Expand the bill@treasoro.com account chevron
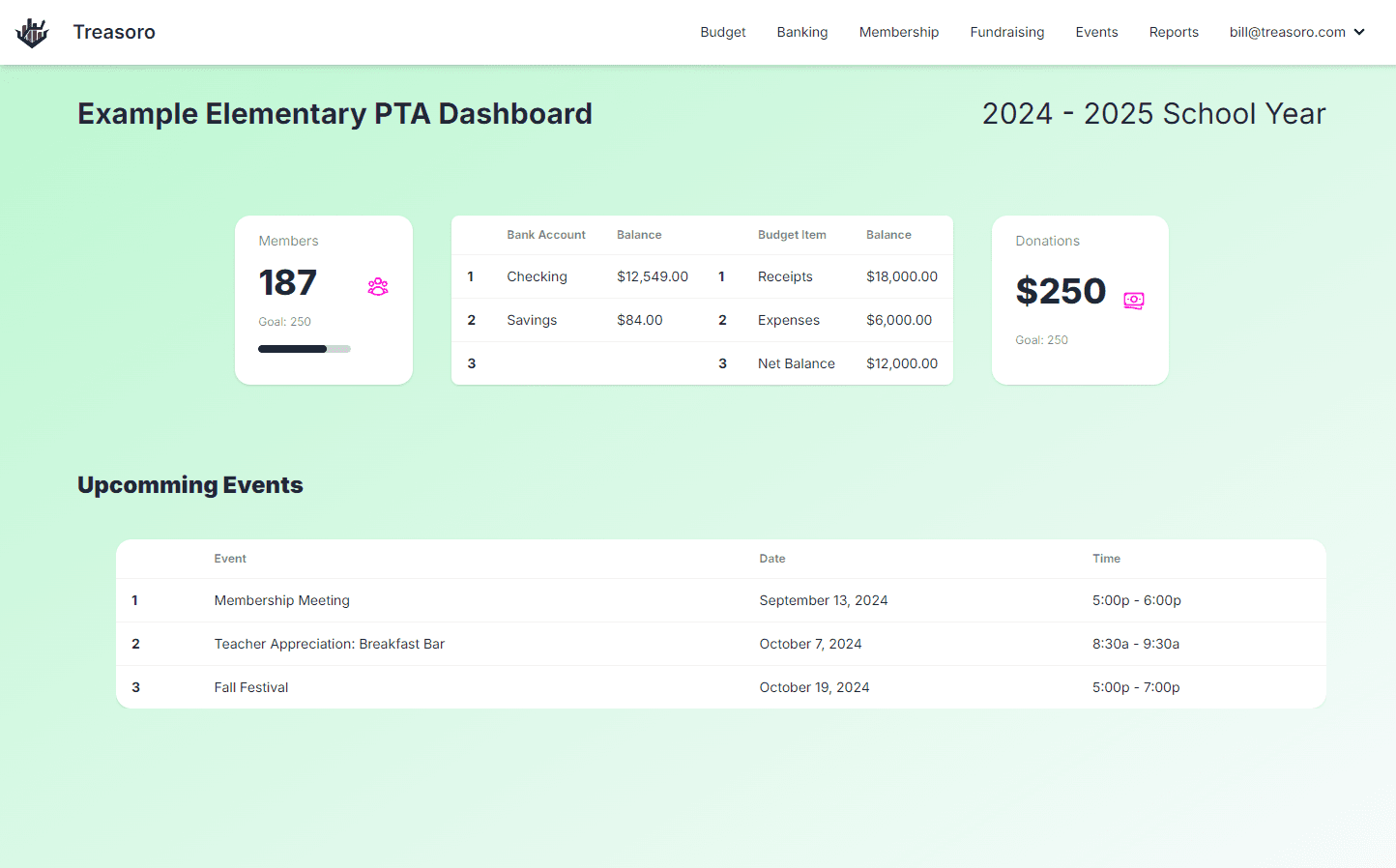This screenshot has height=868, width=1396. pyautogui.click(x=1359, y=32)
